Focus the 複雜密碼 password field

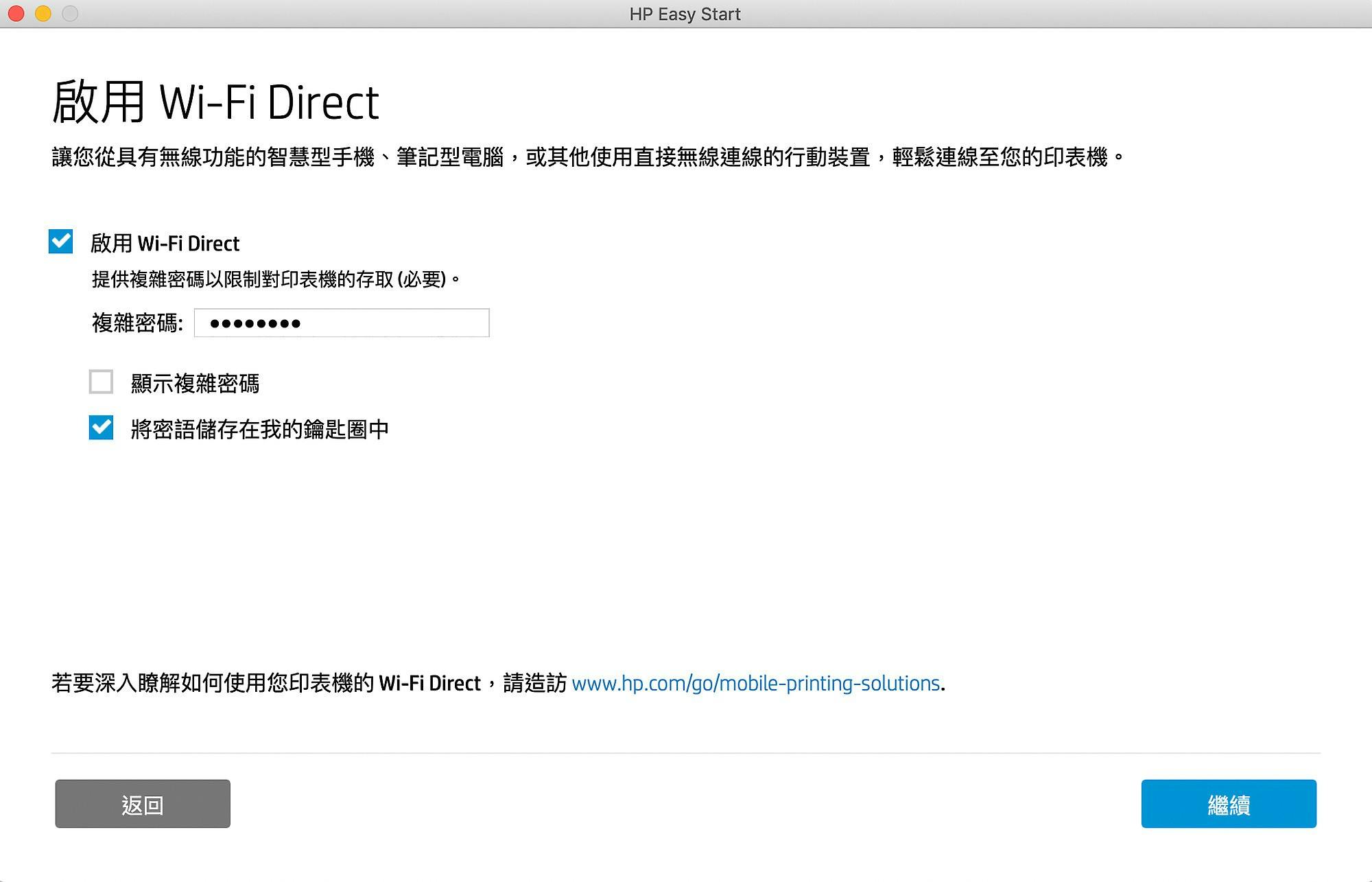tap(342, 323)
